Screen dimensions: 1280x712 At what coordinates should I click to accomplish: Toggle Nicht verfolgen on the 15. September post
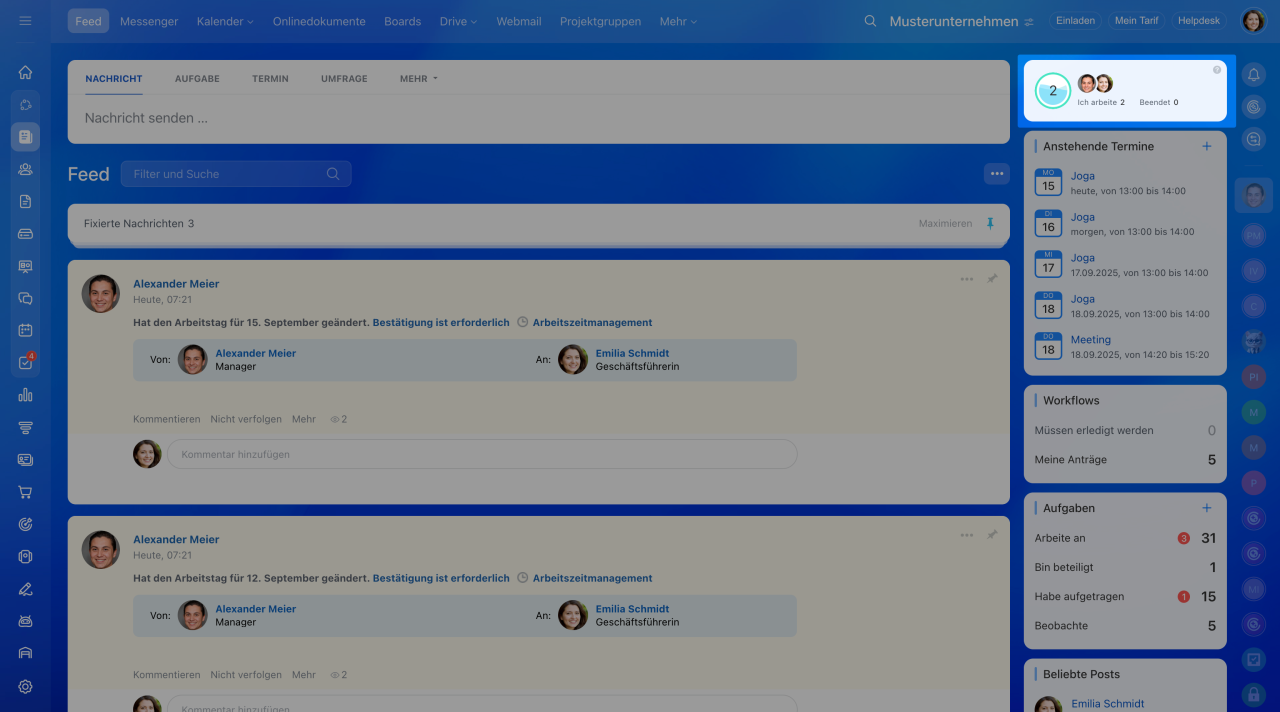click(x=246, y=419)
